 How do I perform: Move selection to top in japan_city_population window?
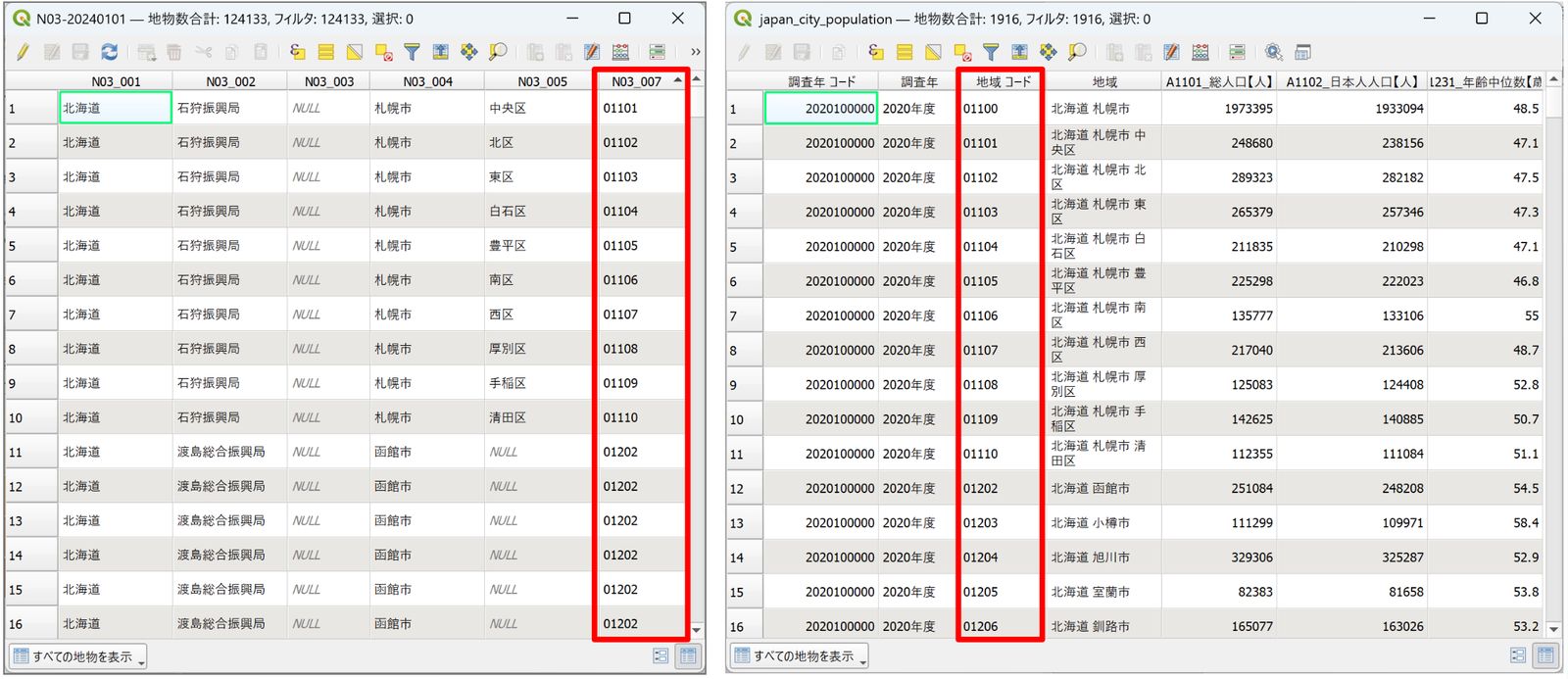1019,52
